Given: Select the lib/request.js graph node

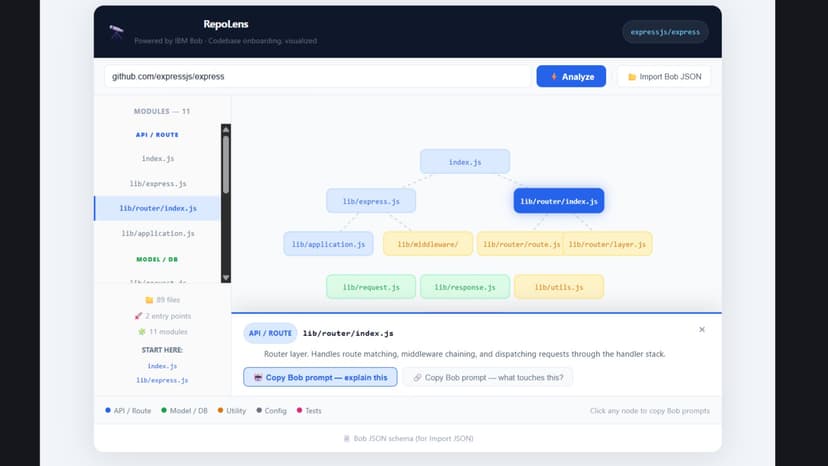Looking at the screenshot, I should pos(371,287).
